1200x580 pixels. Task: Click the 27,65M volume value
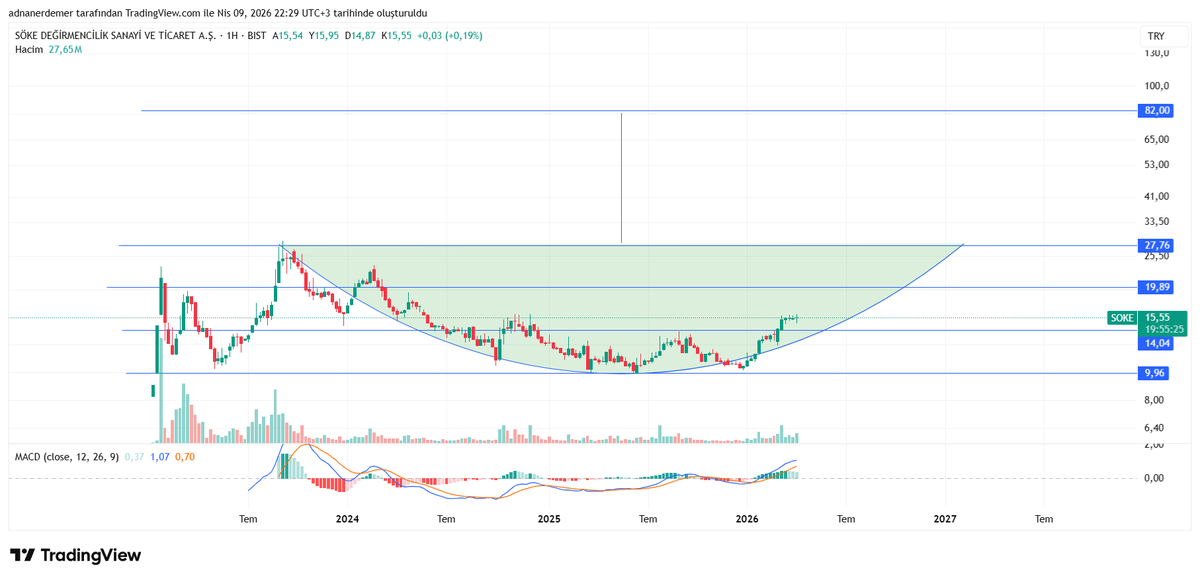(x=64, y=48)
